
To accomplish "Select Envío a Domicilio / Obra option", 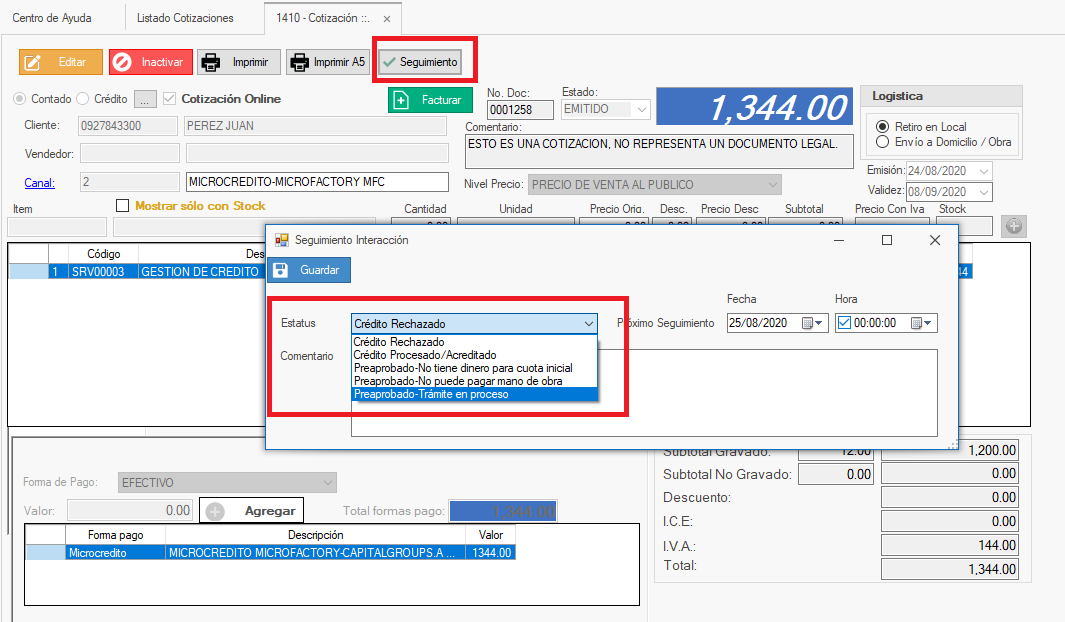I will coord(882,142).
